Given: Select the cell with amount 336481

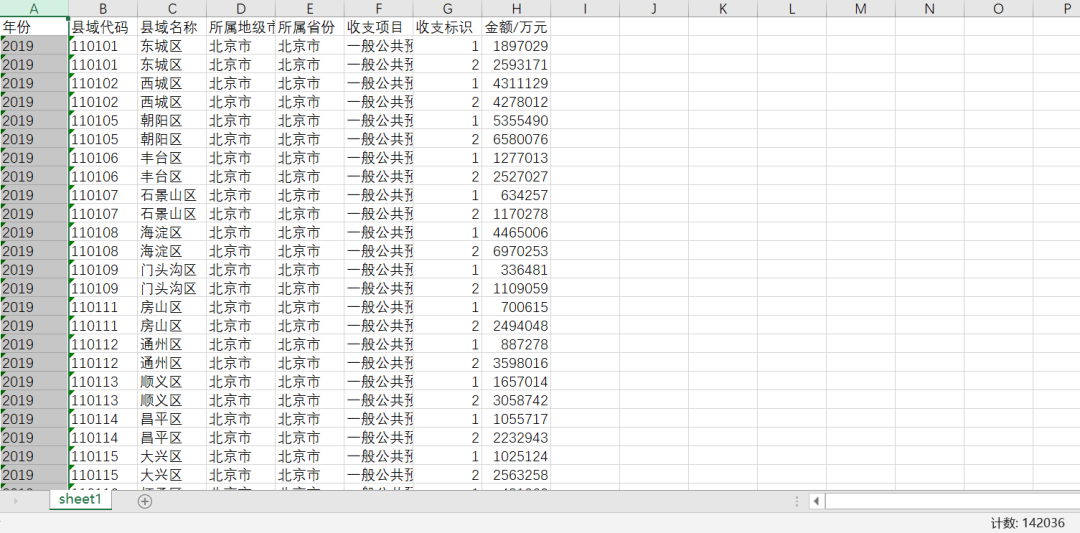Looking at the screenshot, I should [x=517, y=269].
